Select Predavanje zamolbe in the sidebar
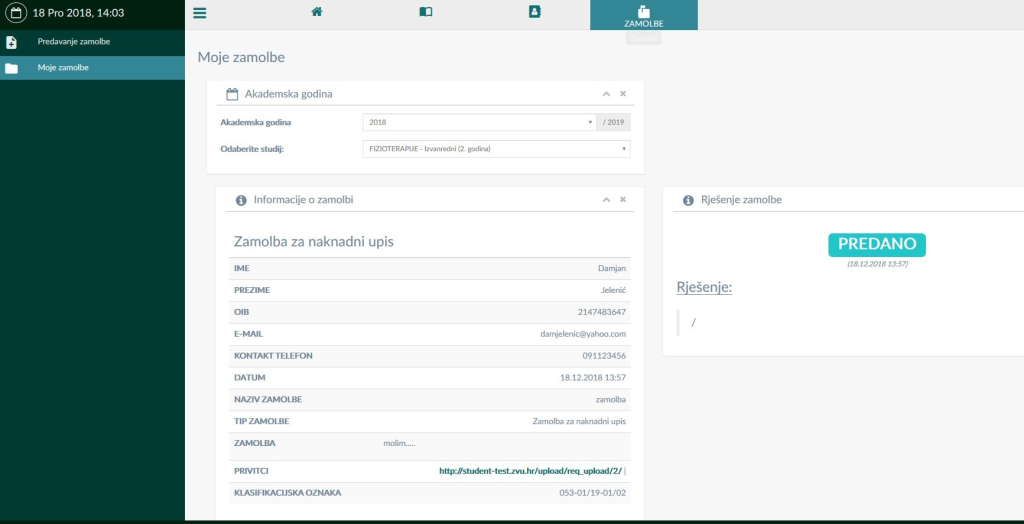Image resolution: width=1024 pixels, height=524 pixels. pos(73,42)
